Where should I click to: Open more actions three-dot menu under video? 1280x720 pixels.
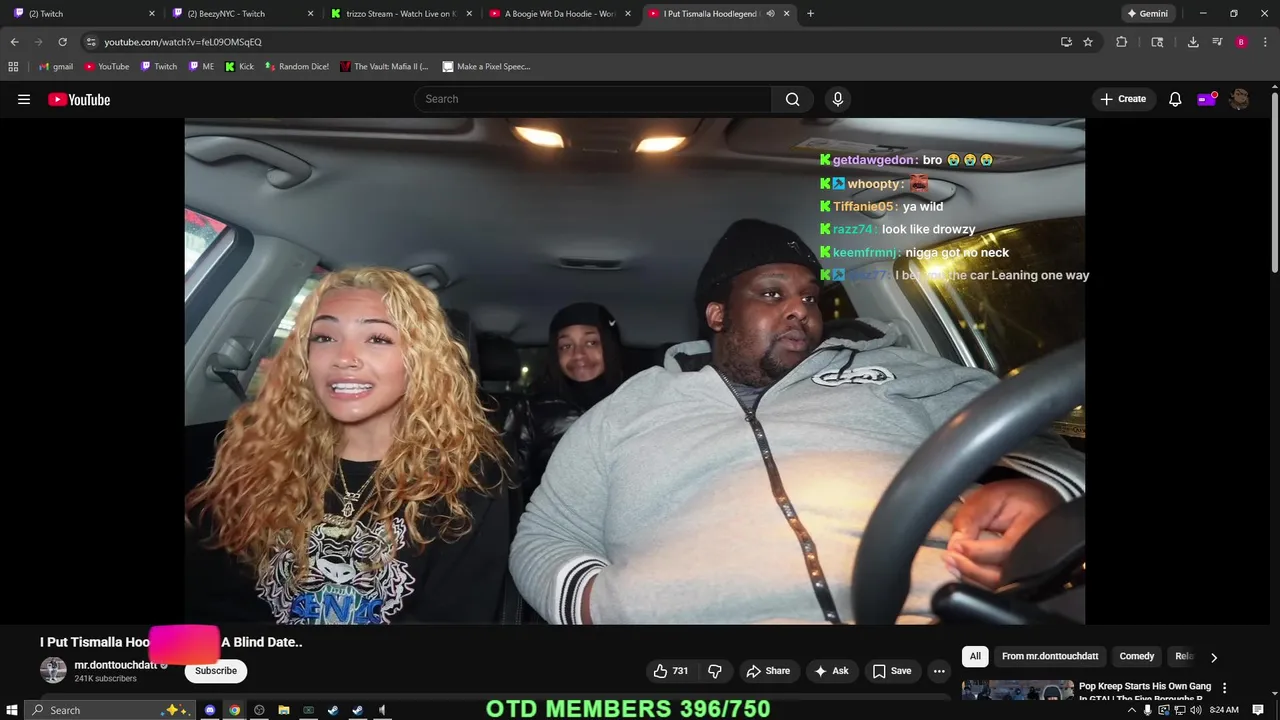(939, 671)
